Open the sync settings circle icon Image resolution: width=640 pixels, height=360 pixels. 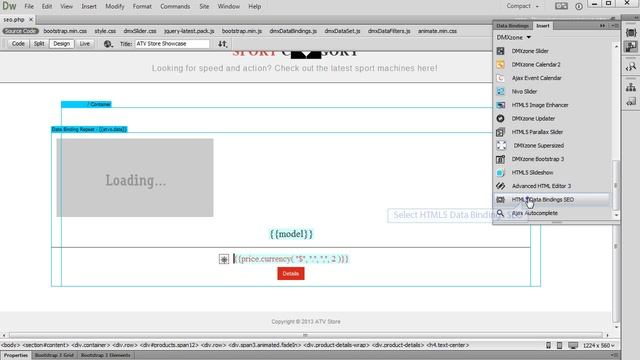(579, 6)
